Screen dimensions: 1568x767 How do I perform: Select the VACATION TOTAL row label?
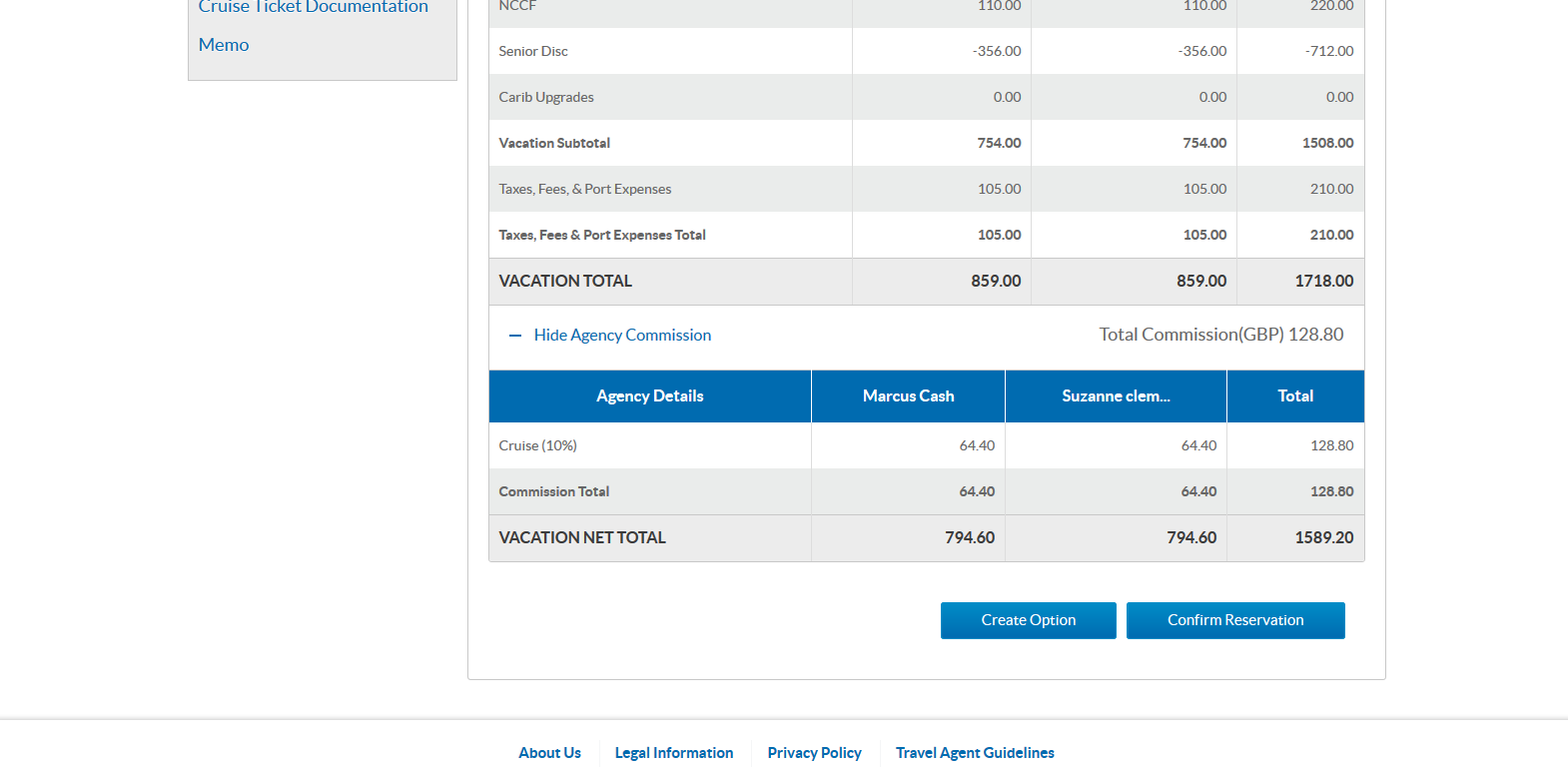click(x=565, y=281)
